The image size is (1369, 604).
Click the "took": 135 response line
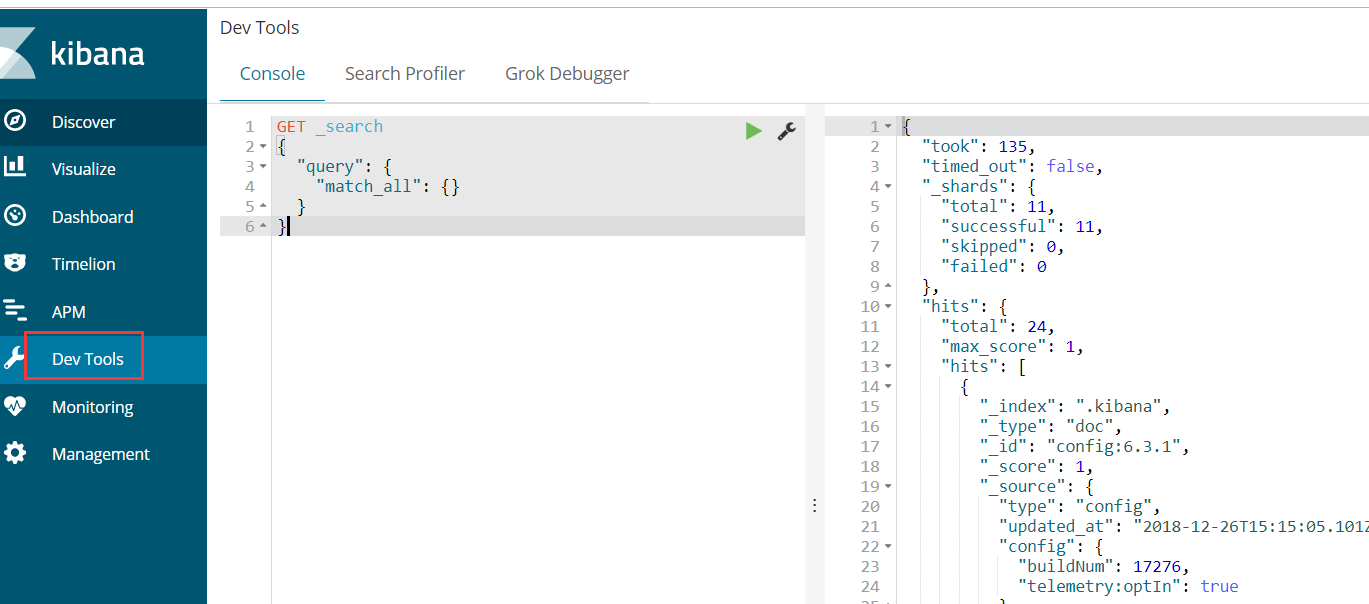click(979, 147)
